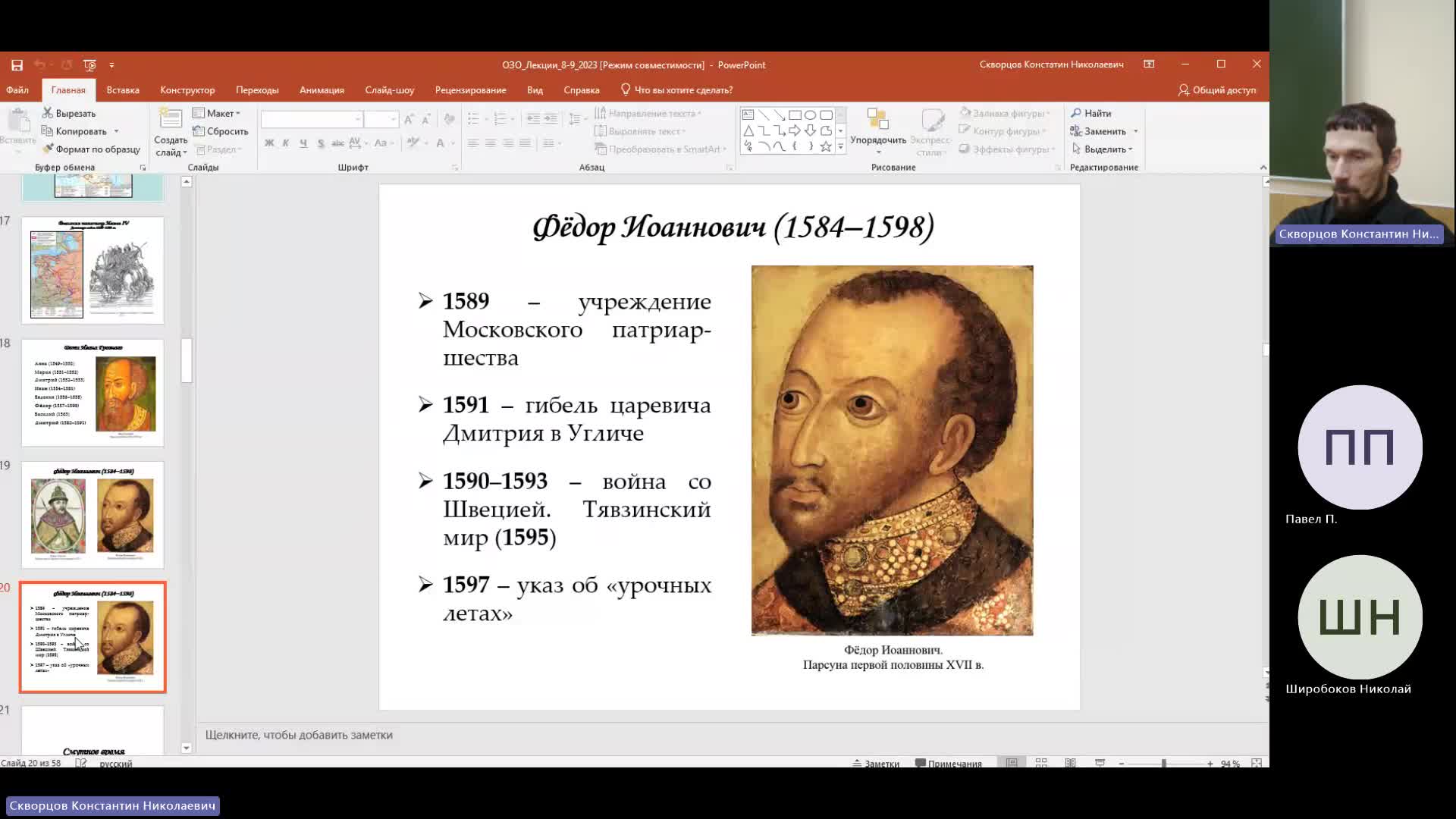The image size is (1456, 819).
Task: Click the notes area 'Щелкните, чтобы добавить заметки'
Action: click(x=299, y=736)
